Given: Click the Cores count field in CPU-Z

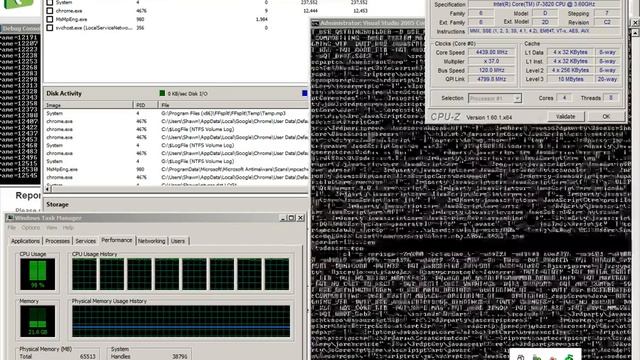Looking at the screenshot, I should [564, 98].
